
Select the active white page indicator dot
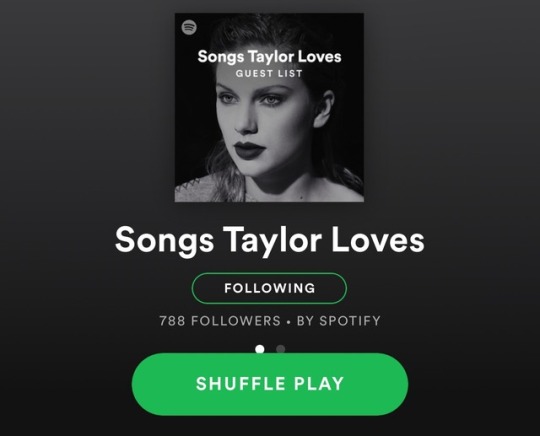click(260, 349)
